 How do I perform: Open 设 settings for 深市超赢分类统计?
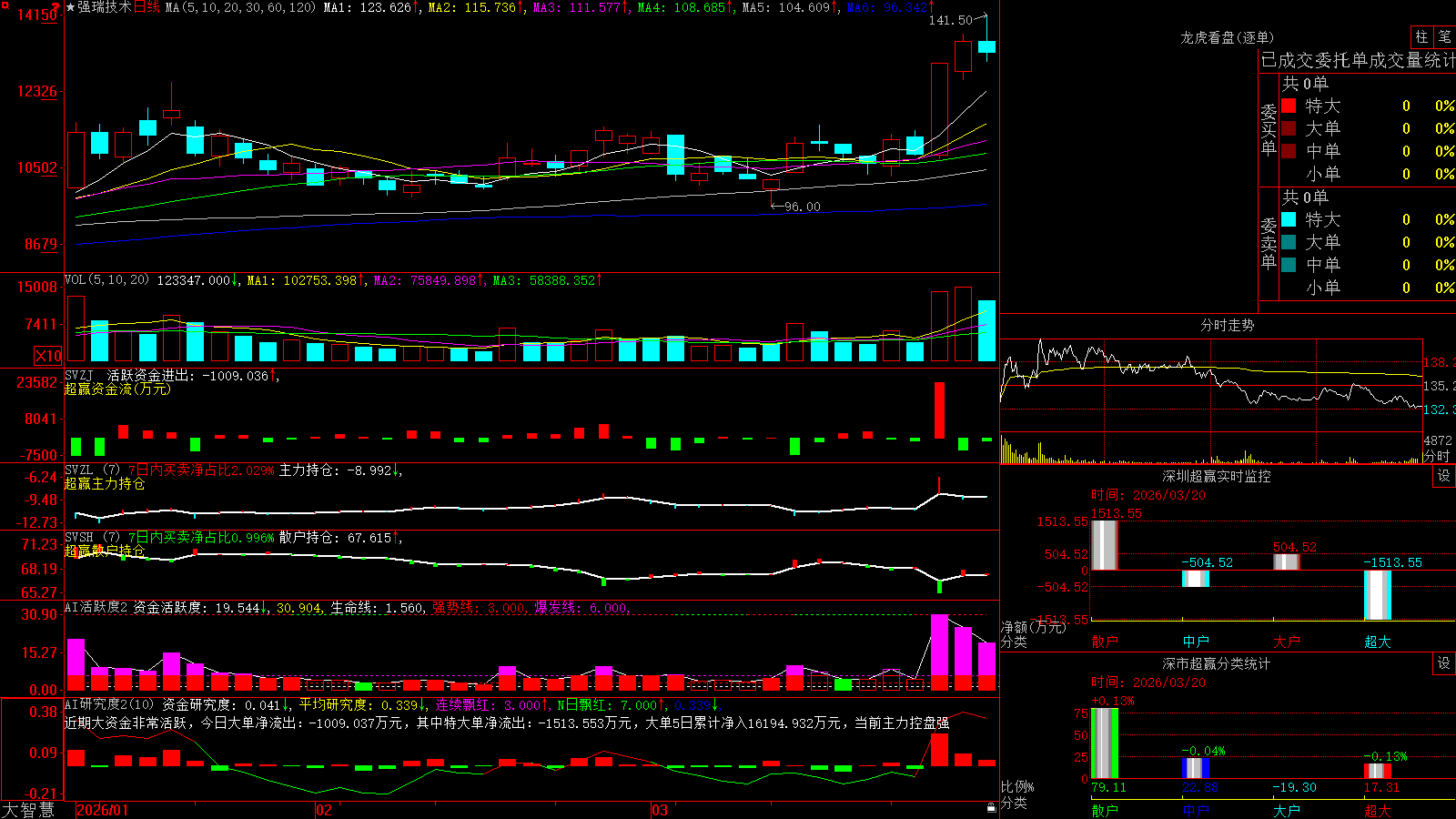click(1444, 663)
